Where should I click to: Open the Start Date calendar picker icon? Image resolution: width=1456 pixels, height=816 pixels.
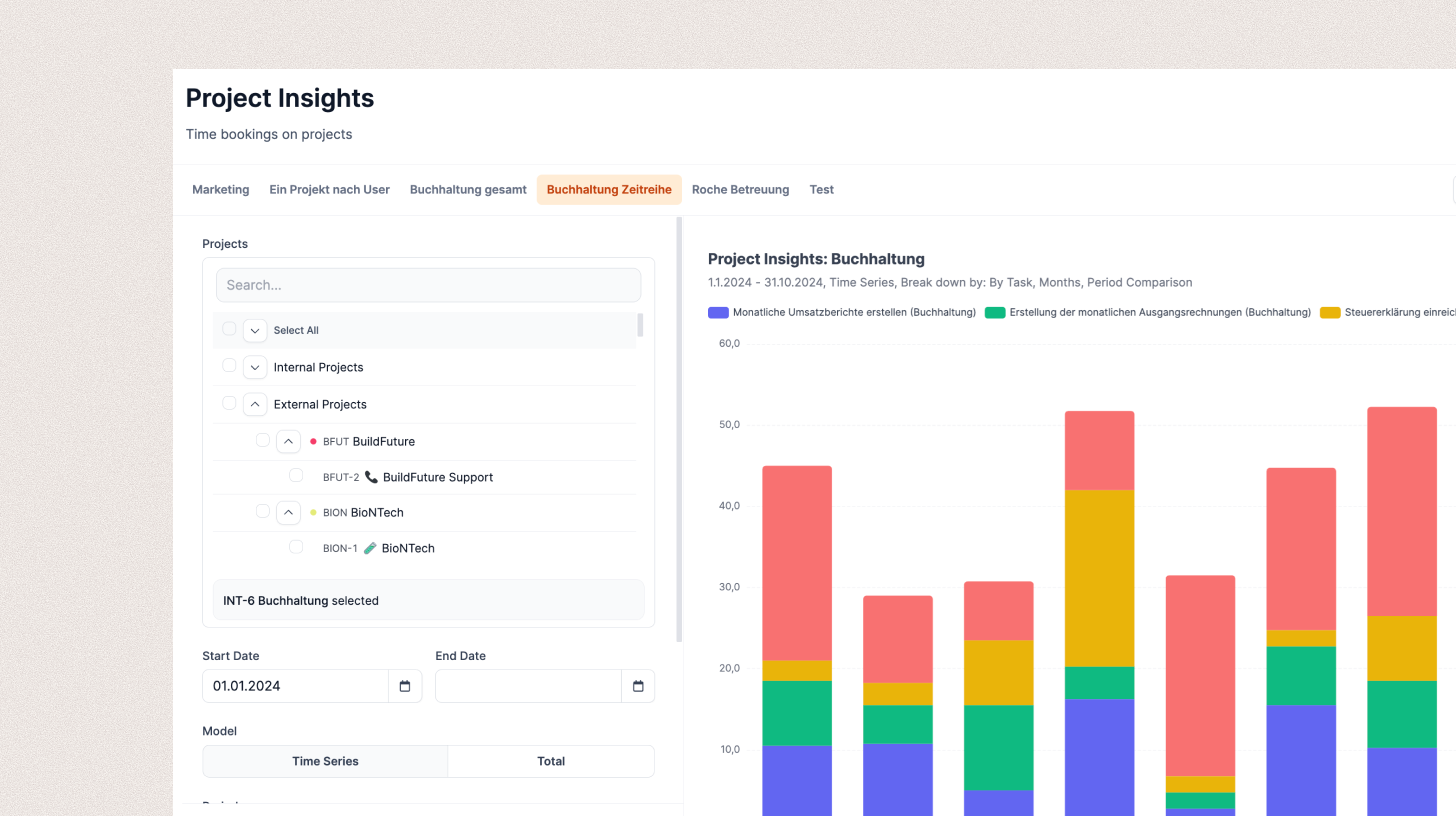405,686
